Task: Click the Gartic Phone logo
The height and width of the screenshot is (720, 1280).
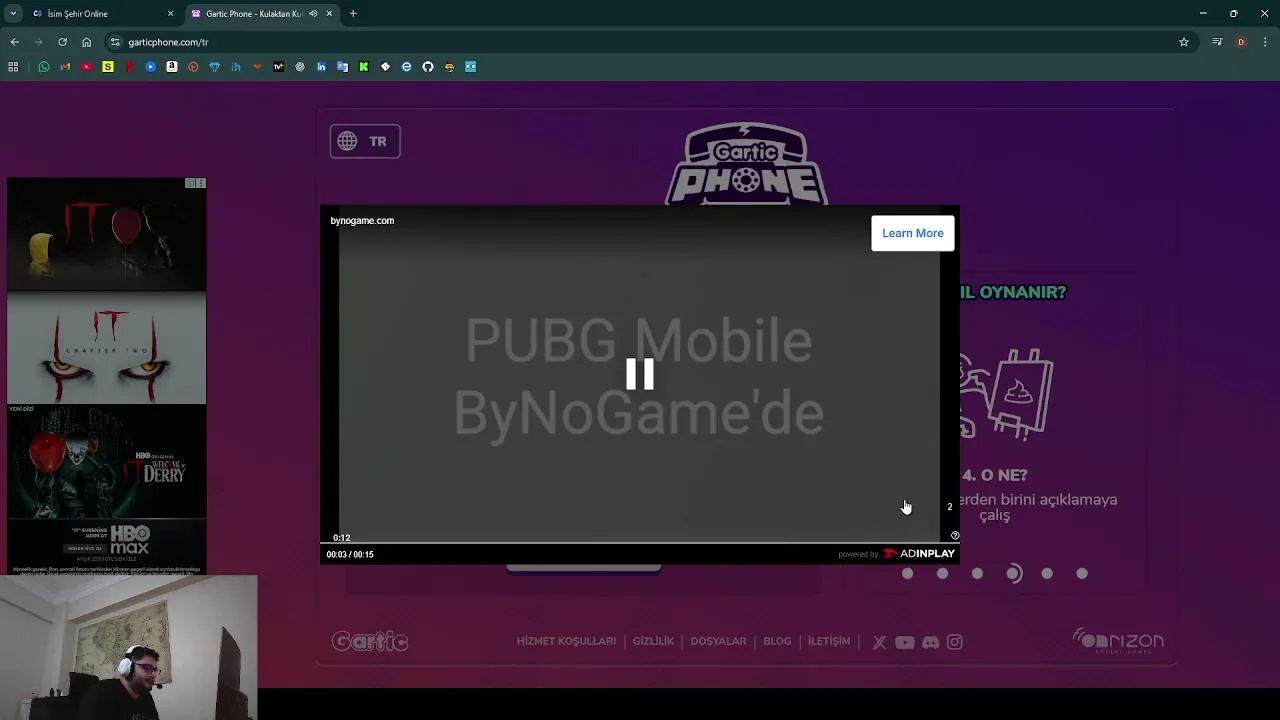Action: click(748, 165)
